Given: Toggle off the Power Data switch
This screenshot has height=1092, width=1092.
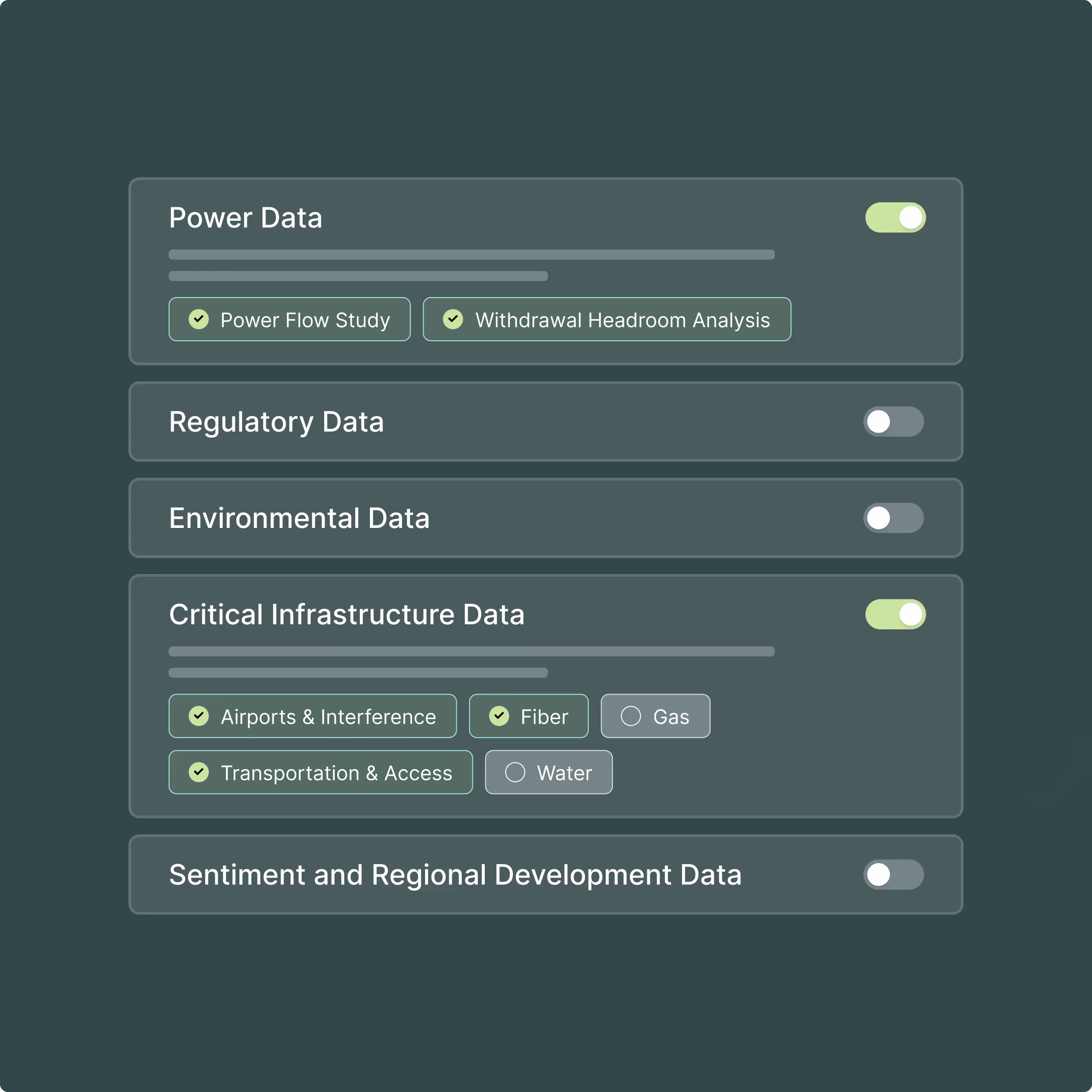Looking at the screenshot, I should click(x=895, y=218).
